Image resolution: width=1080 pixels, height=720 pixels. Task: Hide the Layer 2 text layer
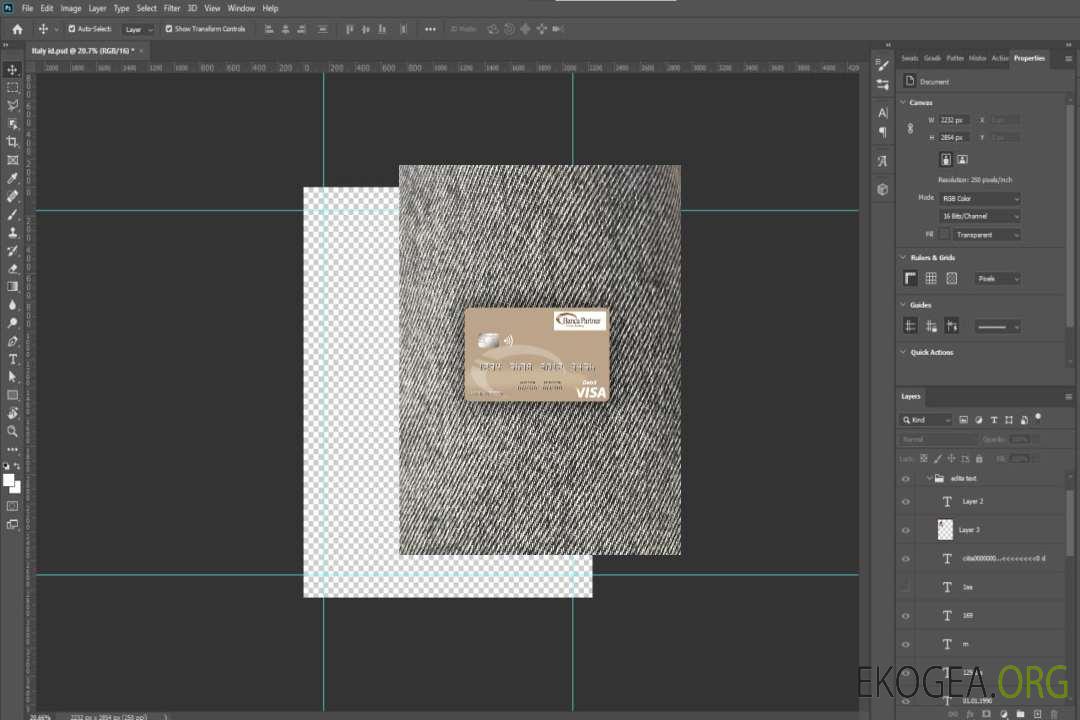pyautogui.click(x=906, y=502)
